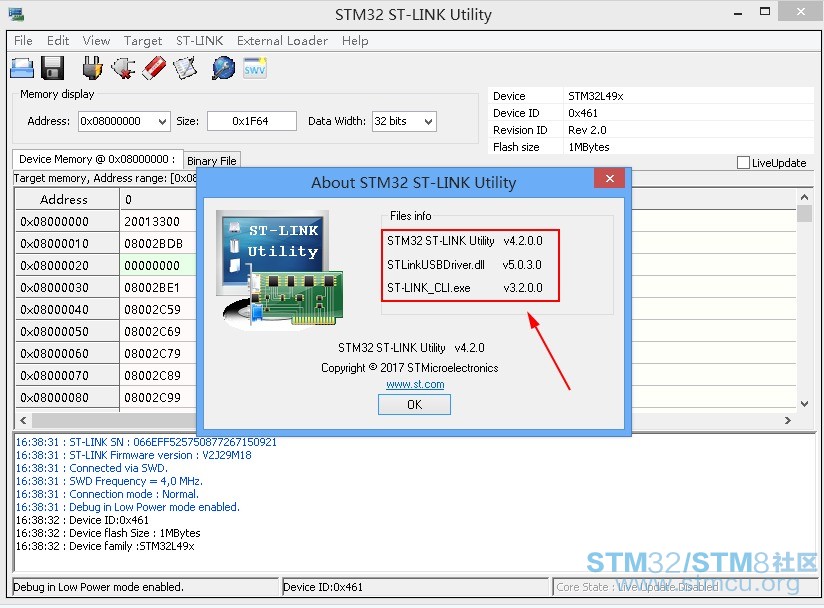Click memory table scroll up arrow
This screenshot has height=608, width=824.
[x=804, y=197]
